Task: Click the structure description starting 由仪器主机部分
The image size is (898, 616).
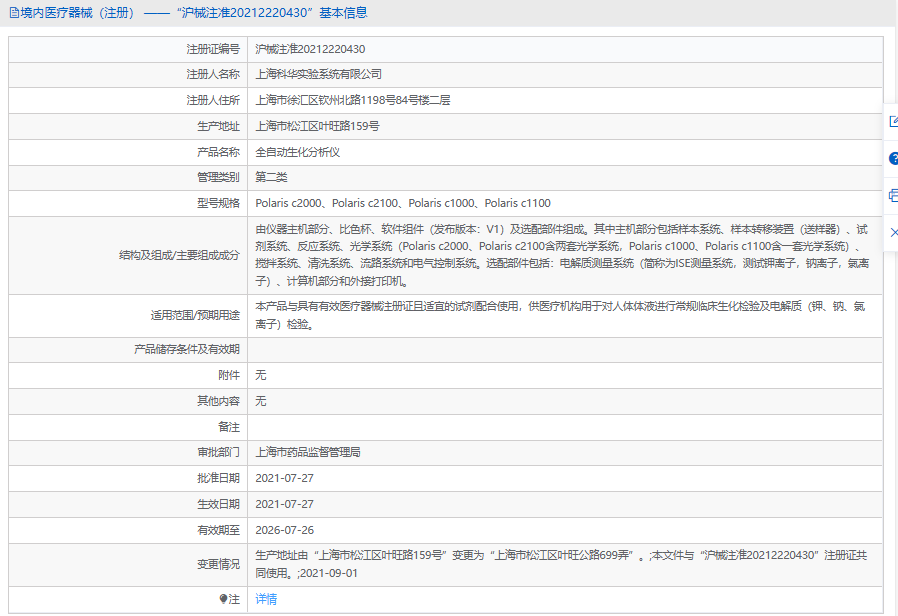Action: click(x=562, y=255)
